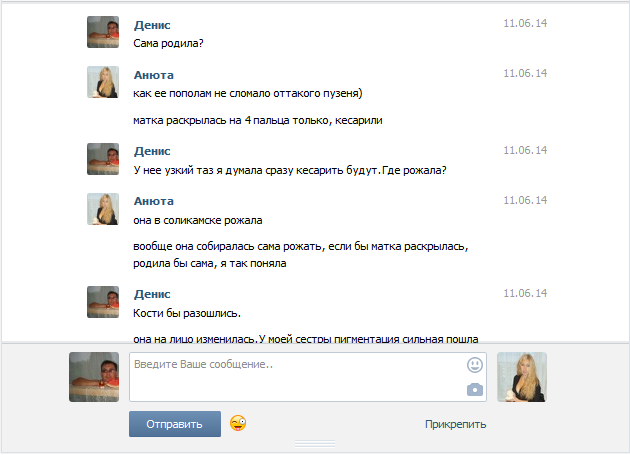Open Денис's avatar beside "Кости бы разошлись."

tap(103, 302)
